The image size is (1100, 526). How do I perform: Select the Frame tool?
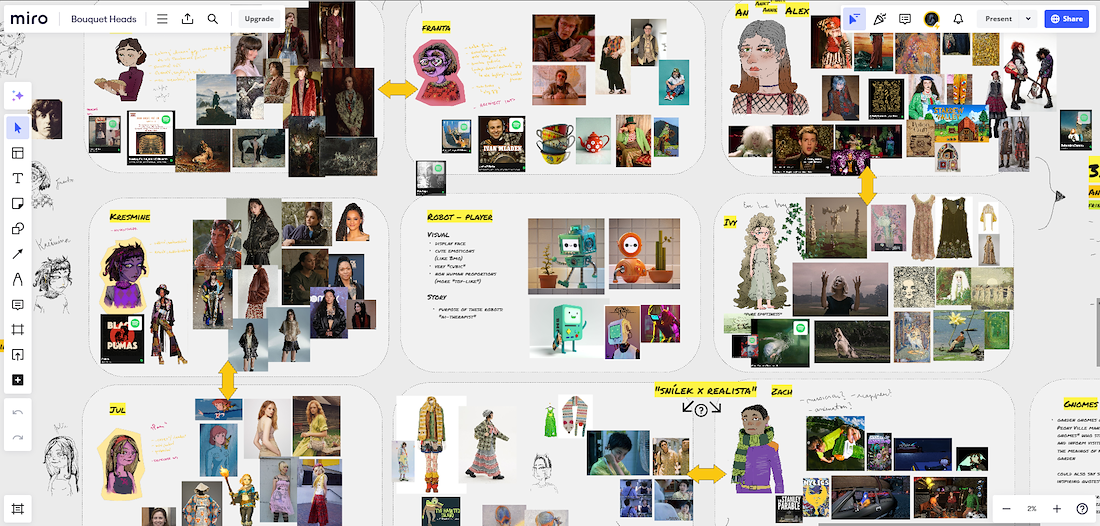point(18,330)
